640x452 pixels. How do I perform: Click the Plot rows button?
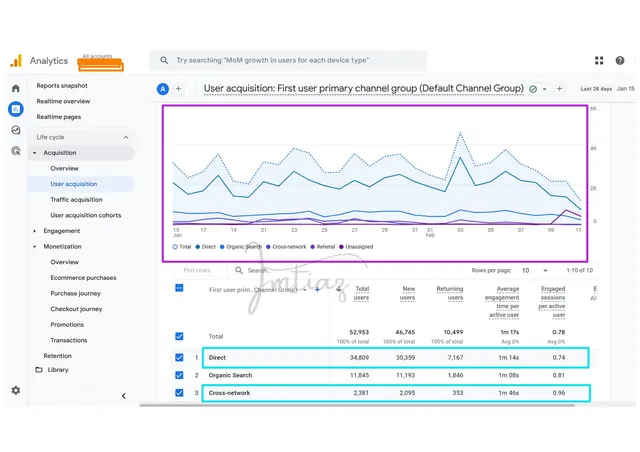pyautogui.click(x=197, y=270)
